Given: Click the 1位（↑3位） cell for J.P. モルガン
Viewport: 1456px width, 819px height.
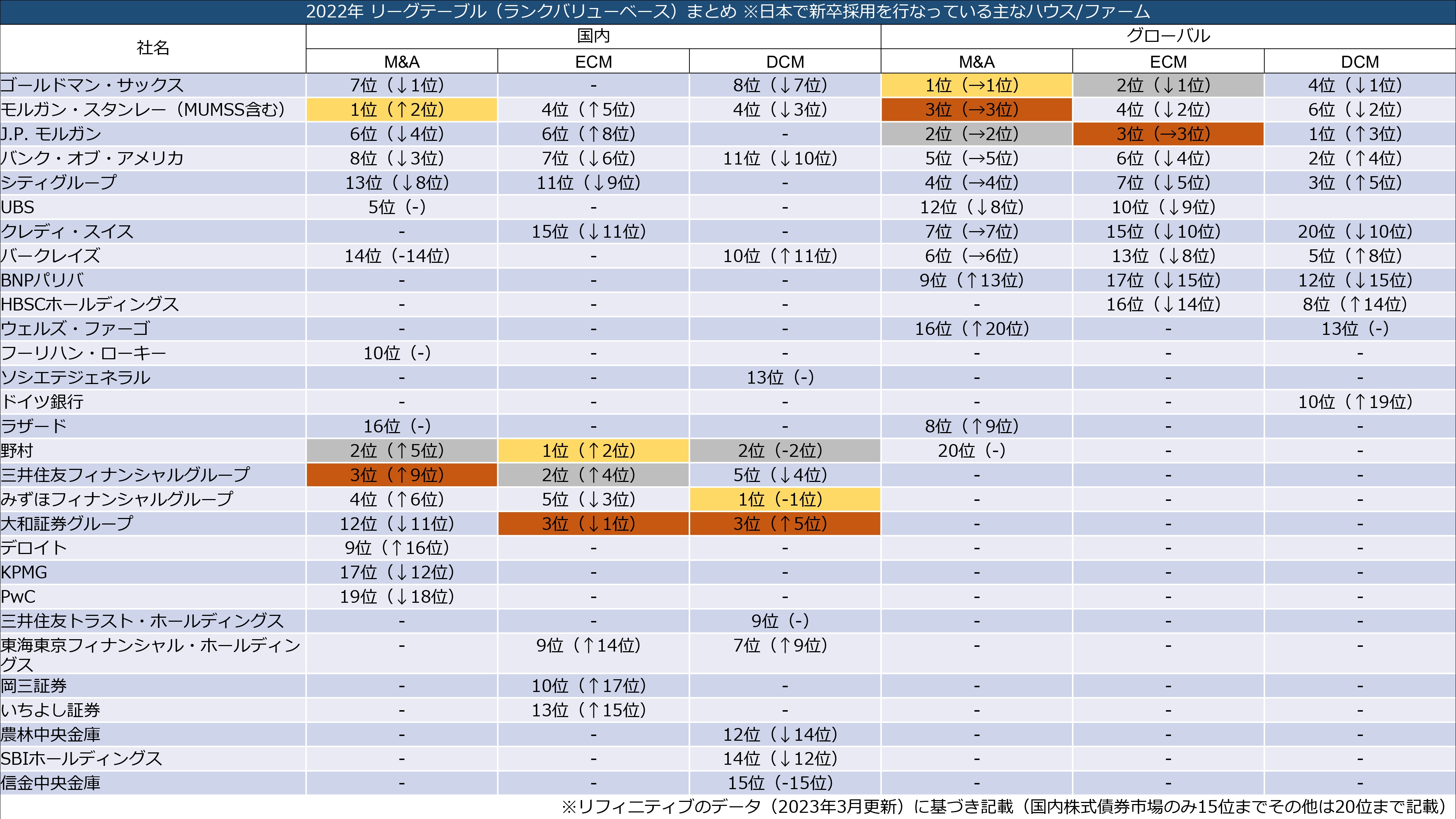Looking at the screenshot, I should 1359,134.
